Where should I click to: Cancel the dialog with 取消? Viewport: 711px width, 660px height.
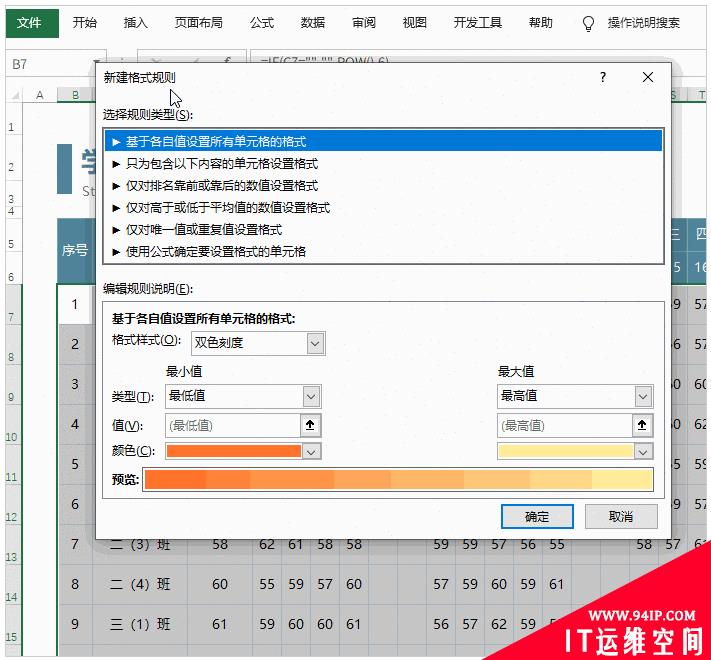(621, 516)
